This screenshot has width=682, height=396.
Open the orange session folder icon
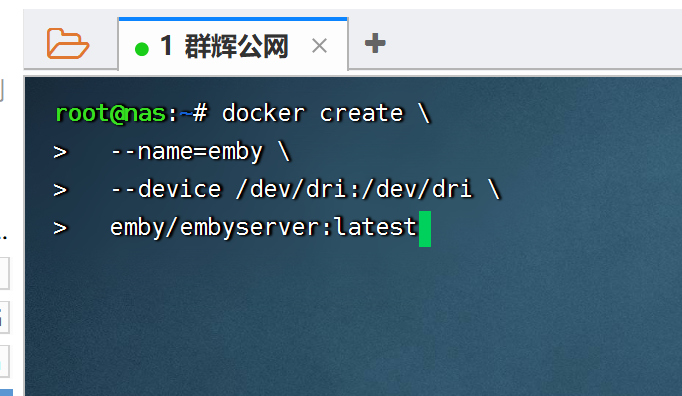pos(68,44)
